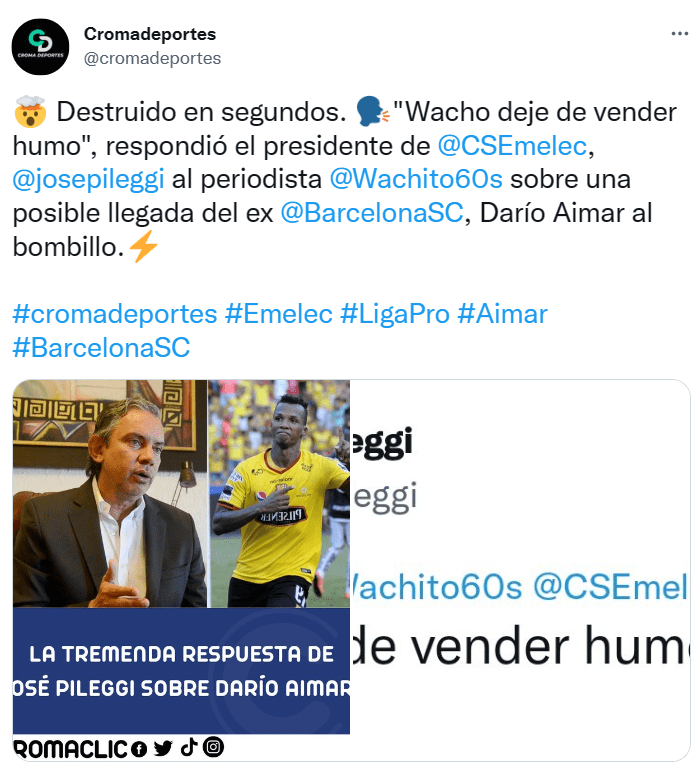Viewport: 700px width, 774px height.
Task: Click the Facebook icon in image footer
Action: 139,749
